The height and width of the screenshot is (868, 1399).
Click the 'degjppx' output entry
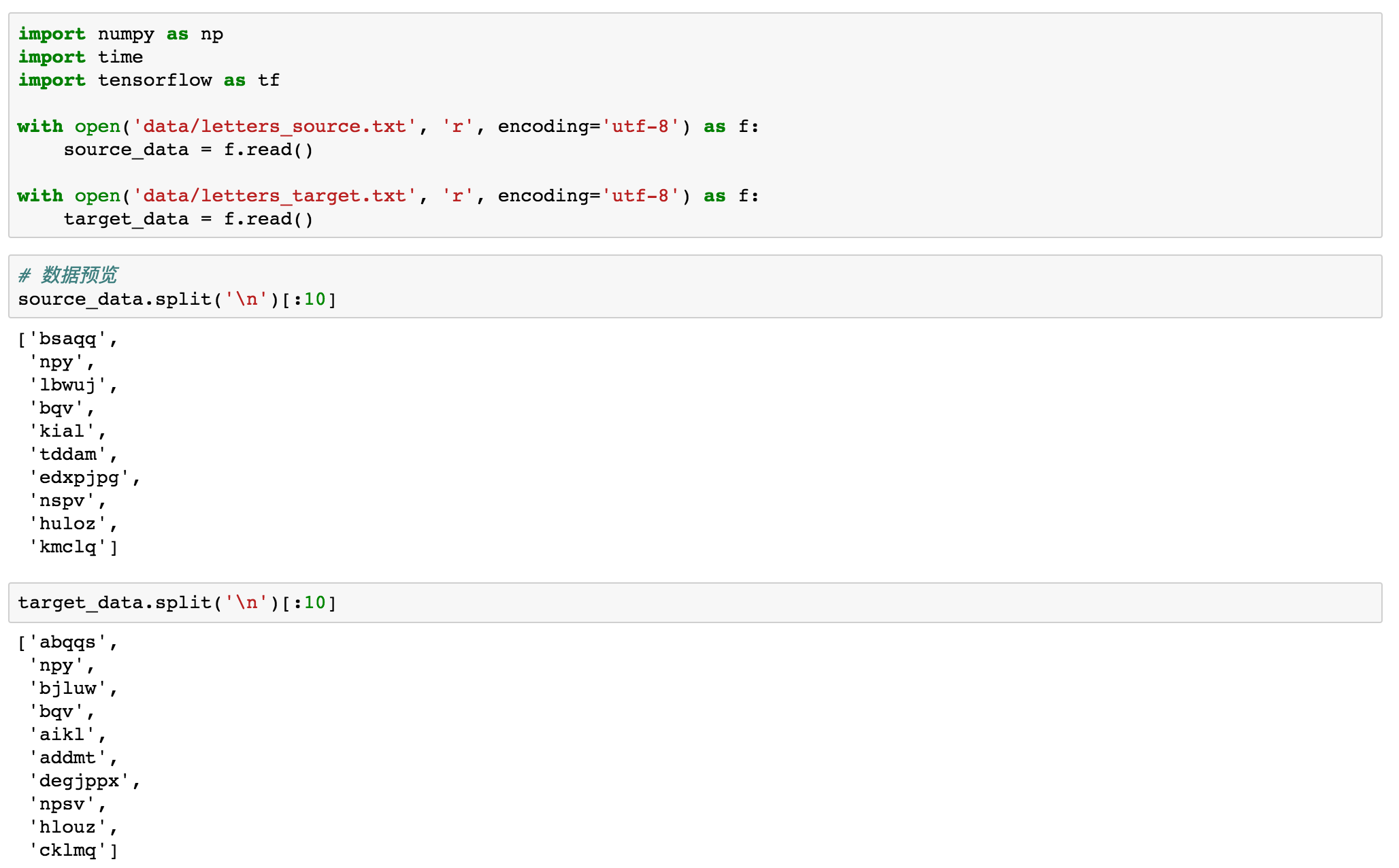tap(79, 781)
